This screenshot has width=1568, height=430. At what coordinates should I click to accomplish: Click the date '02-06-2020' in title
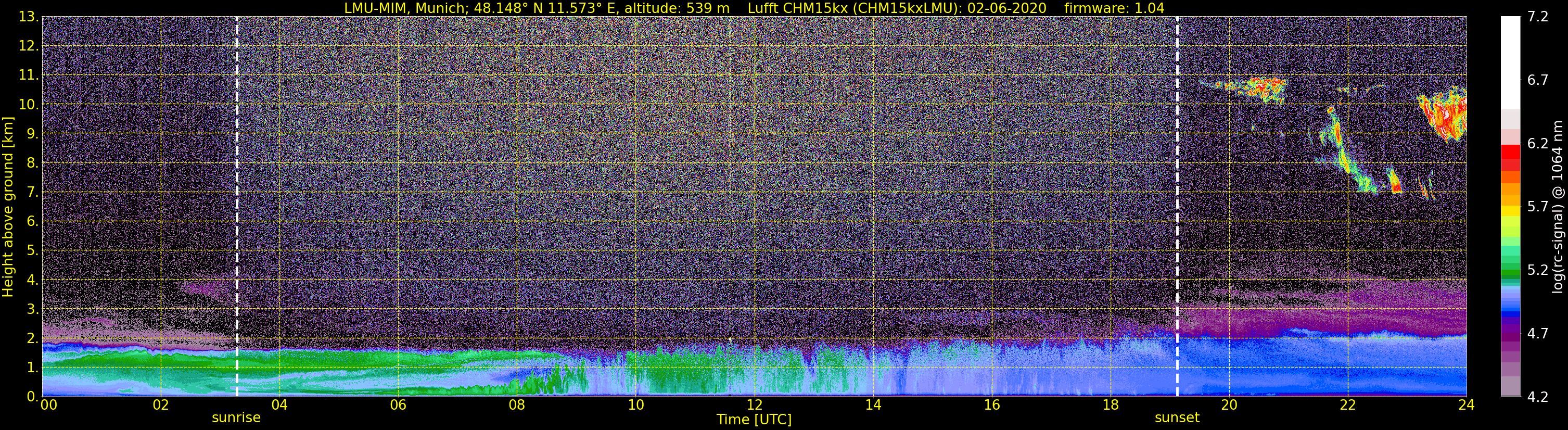[x=1007, y=8]
